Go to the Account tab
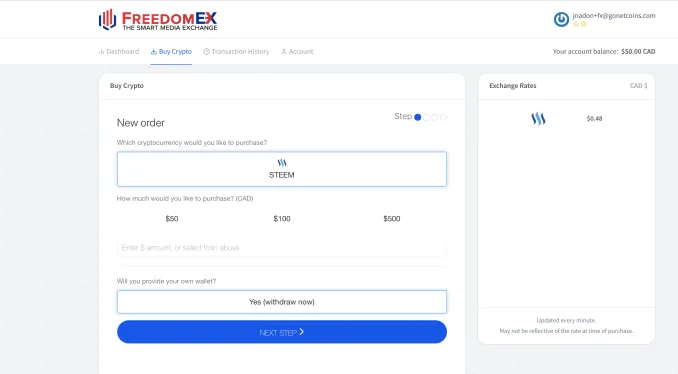This screenshot has height=374, width=678. (297, 51)
